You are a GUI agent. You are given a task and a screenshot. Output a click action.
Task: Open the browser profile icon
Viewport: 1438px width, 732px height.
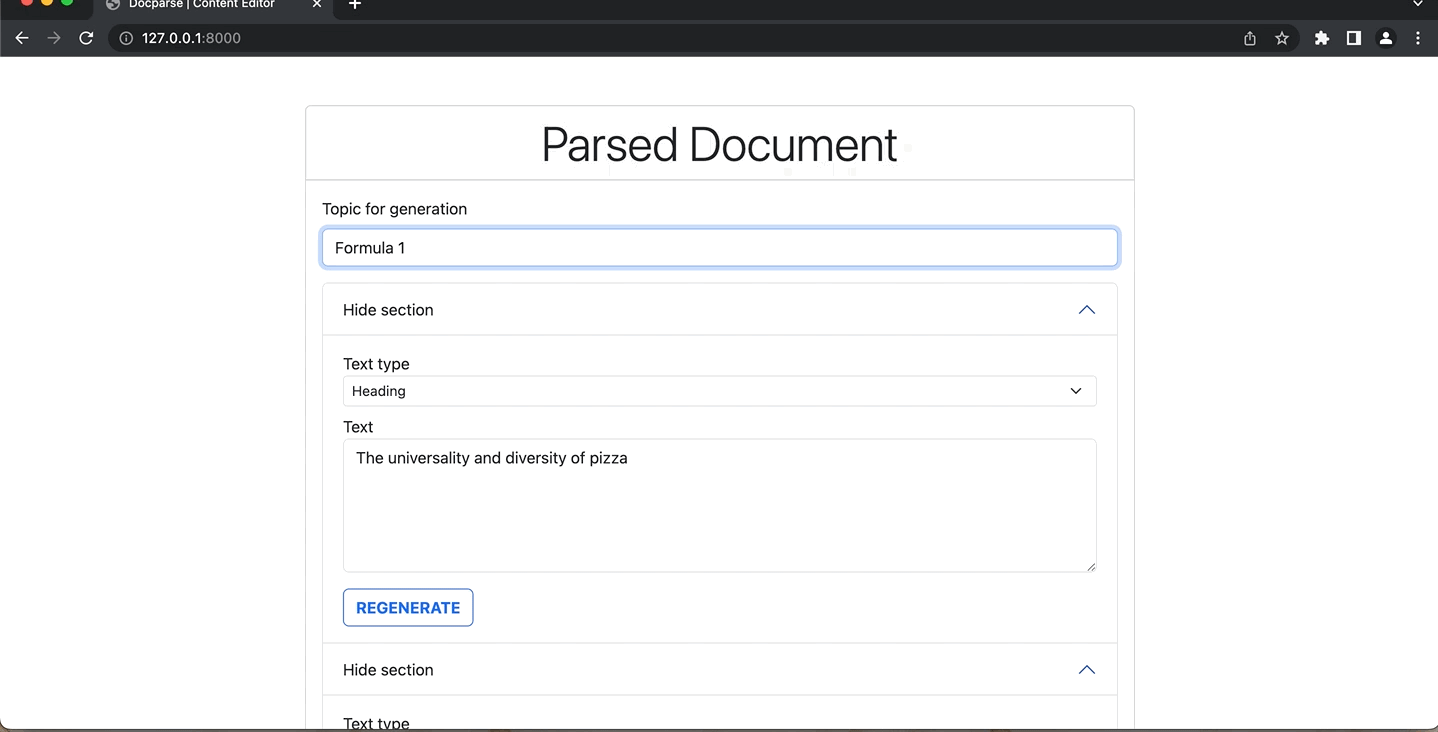click(1385, 38)
